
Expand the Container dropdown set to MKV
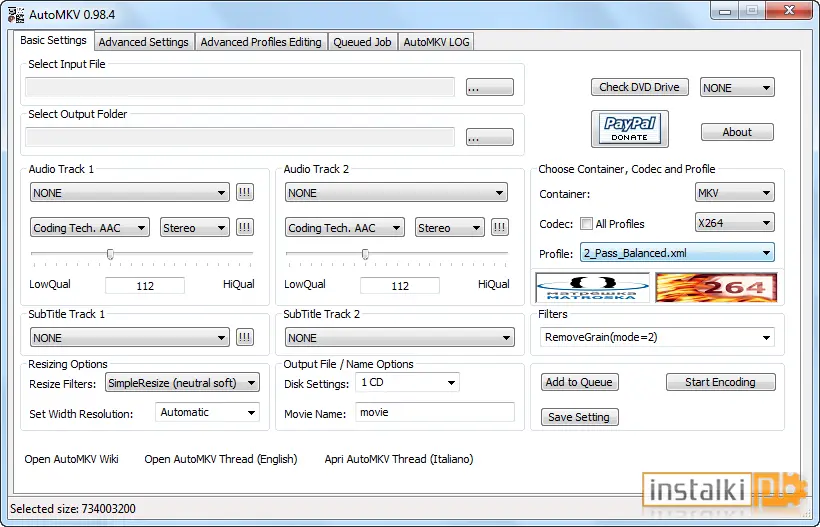point(734,193)
